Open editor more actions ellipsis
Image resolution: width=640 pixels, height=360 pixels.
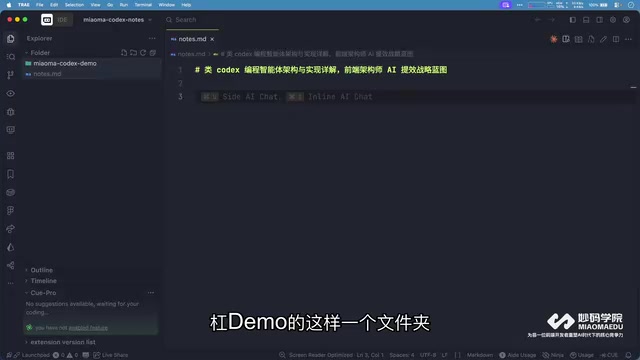coord(629,39)
